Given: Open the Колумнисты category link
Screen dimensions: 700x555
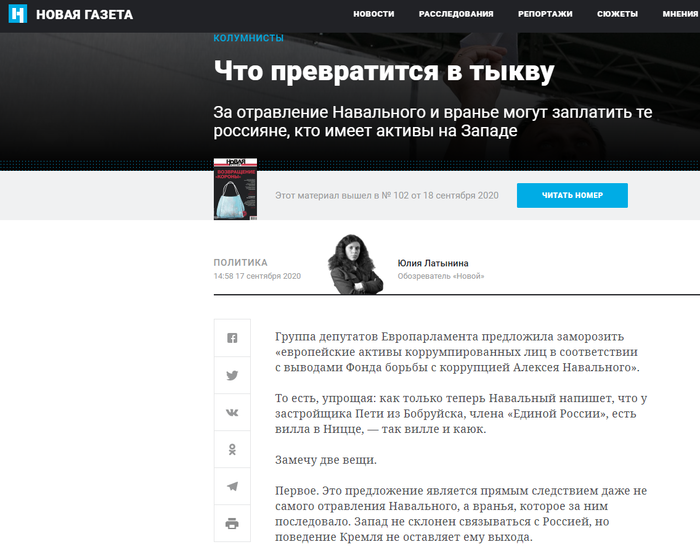Looking at the screenshot, I should [248, 38].
